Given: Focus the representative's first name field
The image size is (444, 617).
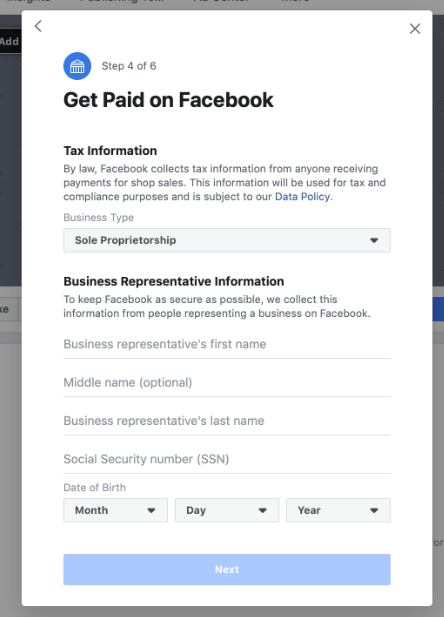Looking at the screenshot, I should (227, 344).
